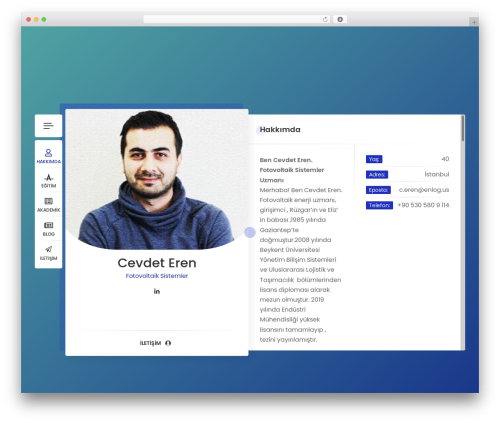
Task: Visit the LinkedIn profile icon
Action: coord(157,291)
